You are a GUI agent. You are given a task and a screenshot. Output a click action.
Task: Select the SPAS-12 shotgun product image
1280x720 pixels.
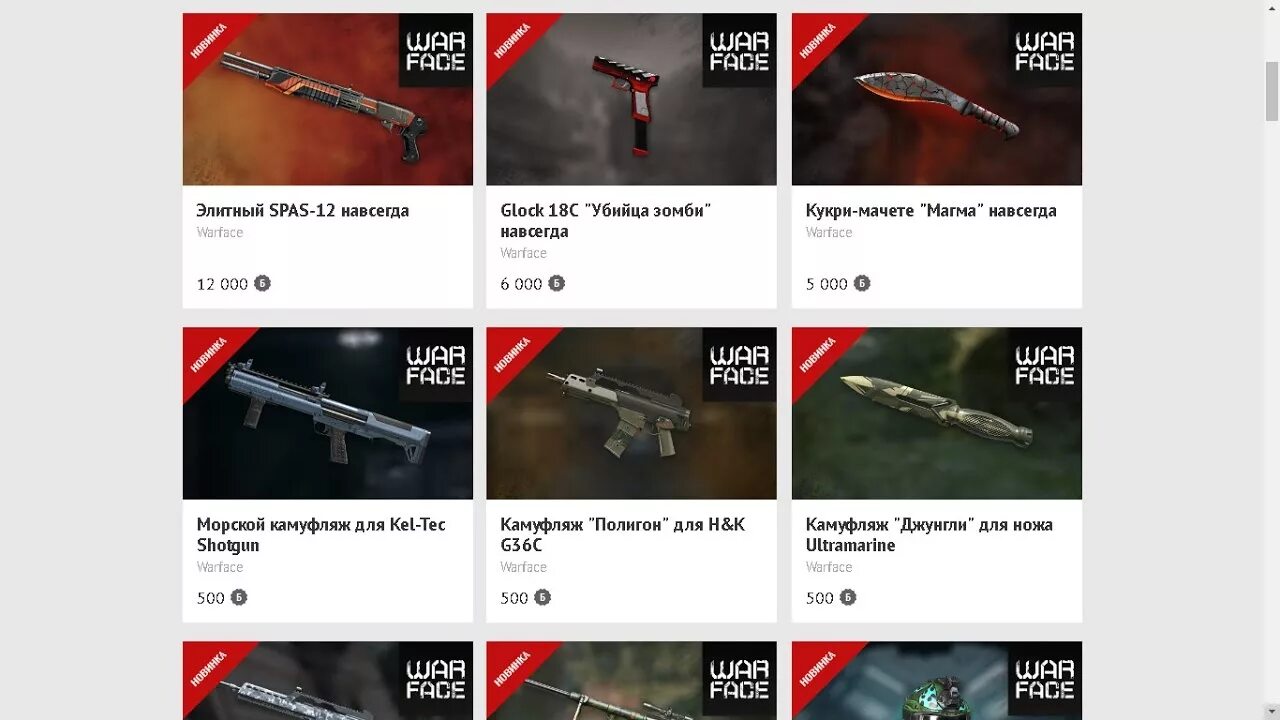coord(328,99)
